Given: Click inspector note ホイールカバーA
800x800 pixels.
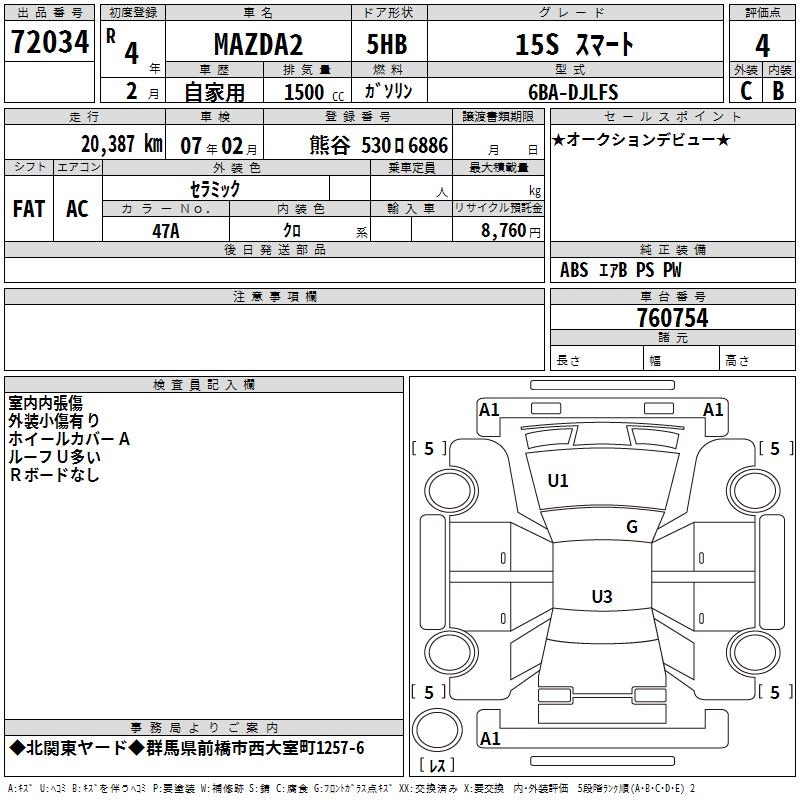Looking at the screenshot, I should pyautogui.click(x=69, y=439).
